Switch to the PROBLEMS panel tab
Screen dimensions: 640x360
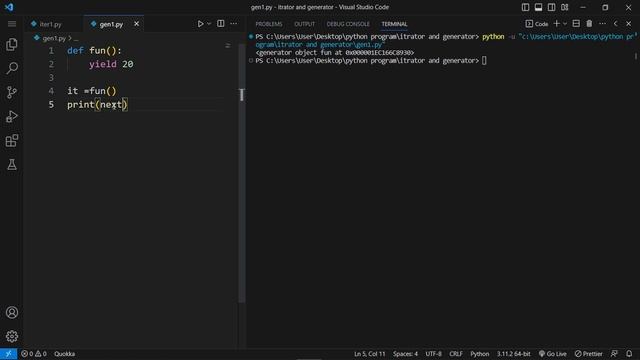269,24
